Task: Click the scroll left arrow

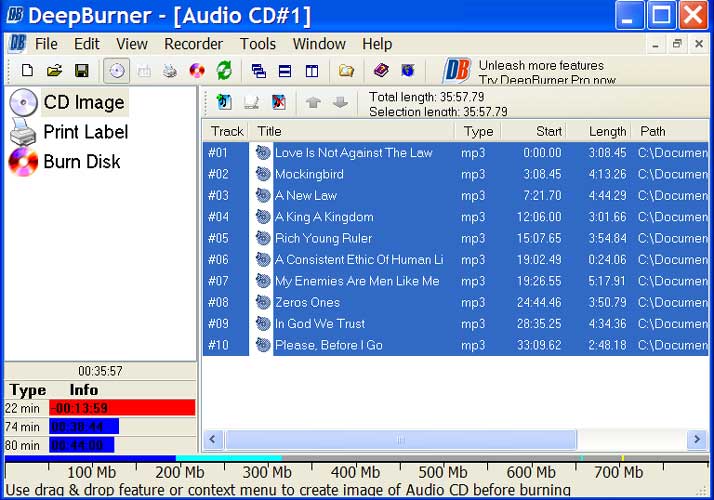Action: click(212, 439)
